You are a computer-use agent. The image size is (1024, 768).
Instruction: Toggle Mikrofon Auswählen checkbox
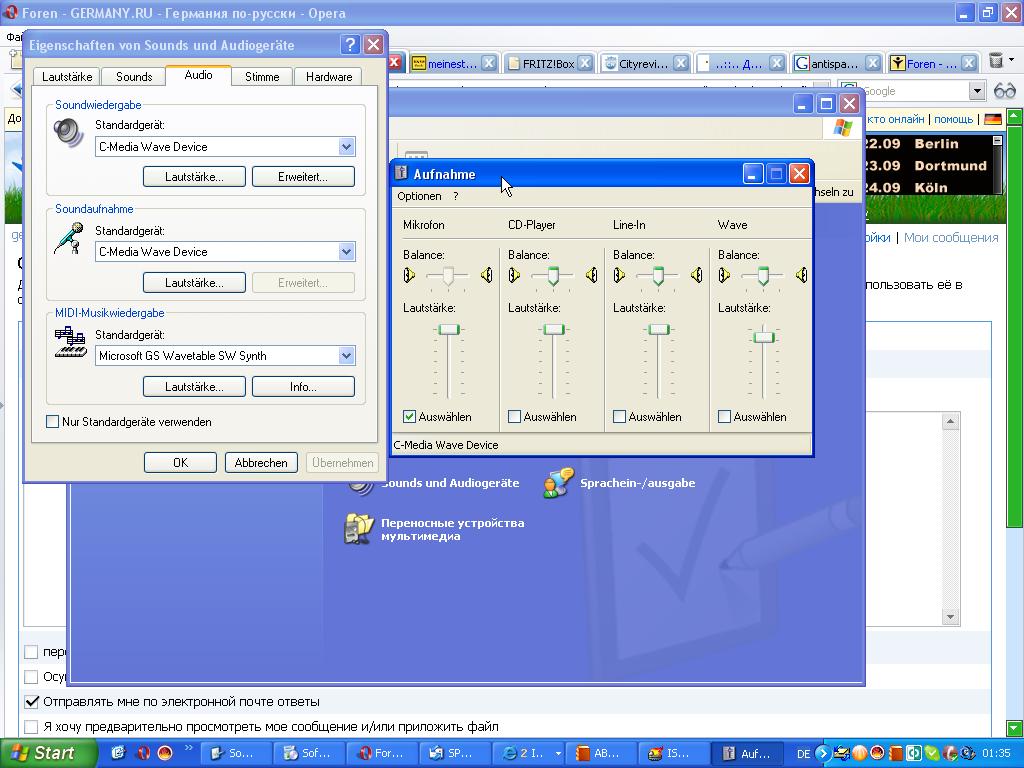409,417
